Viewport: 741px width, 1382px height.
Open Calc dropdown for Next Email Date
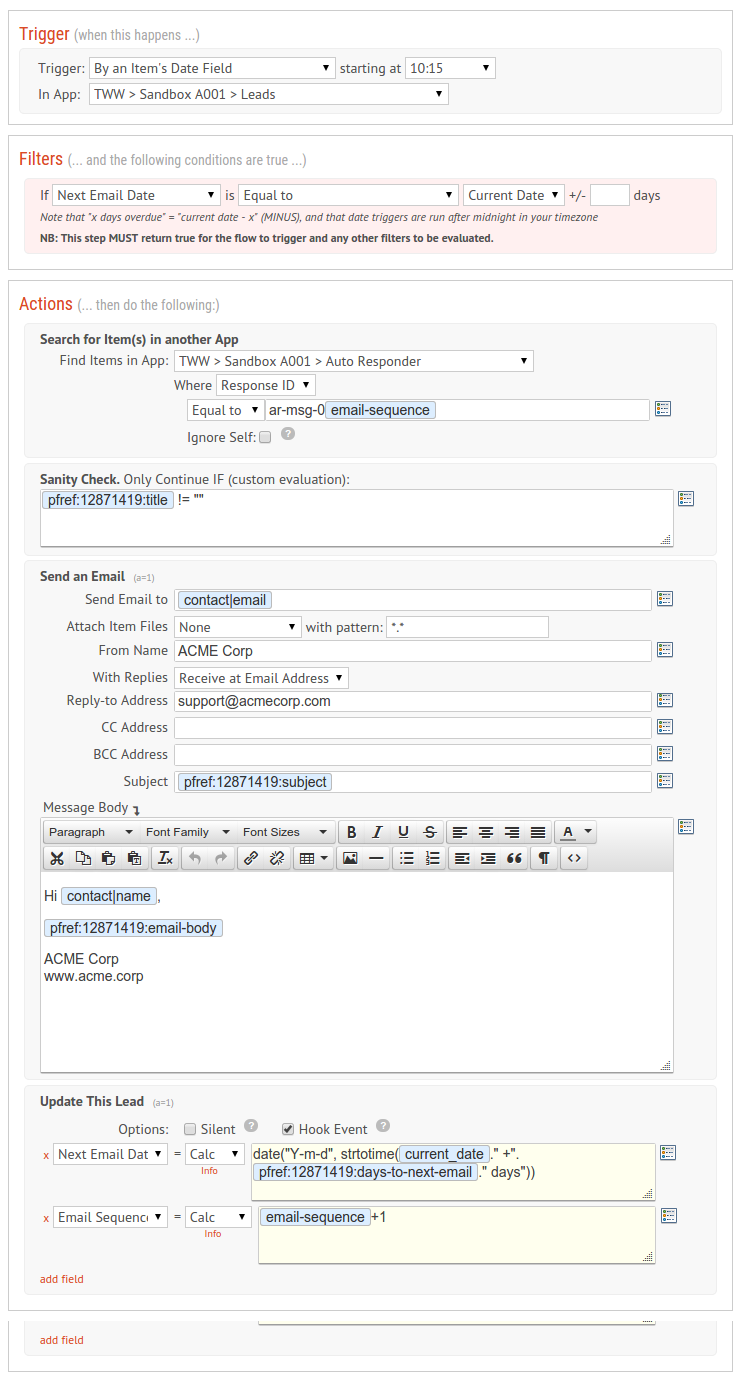point(215,1154)
